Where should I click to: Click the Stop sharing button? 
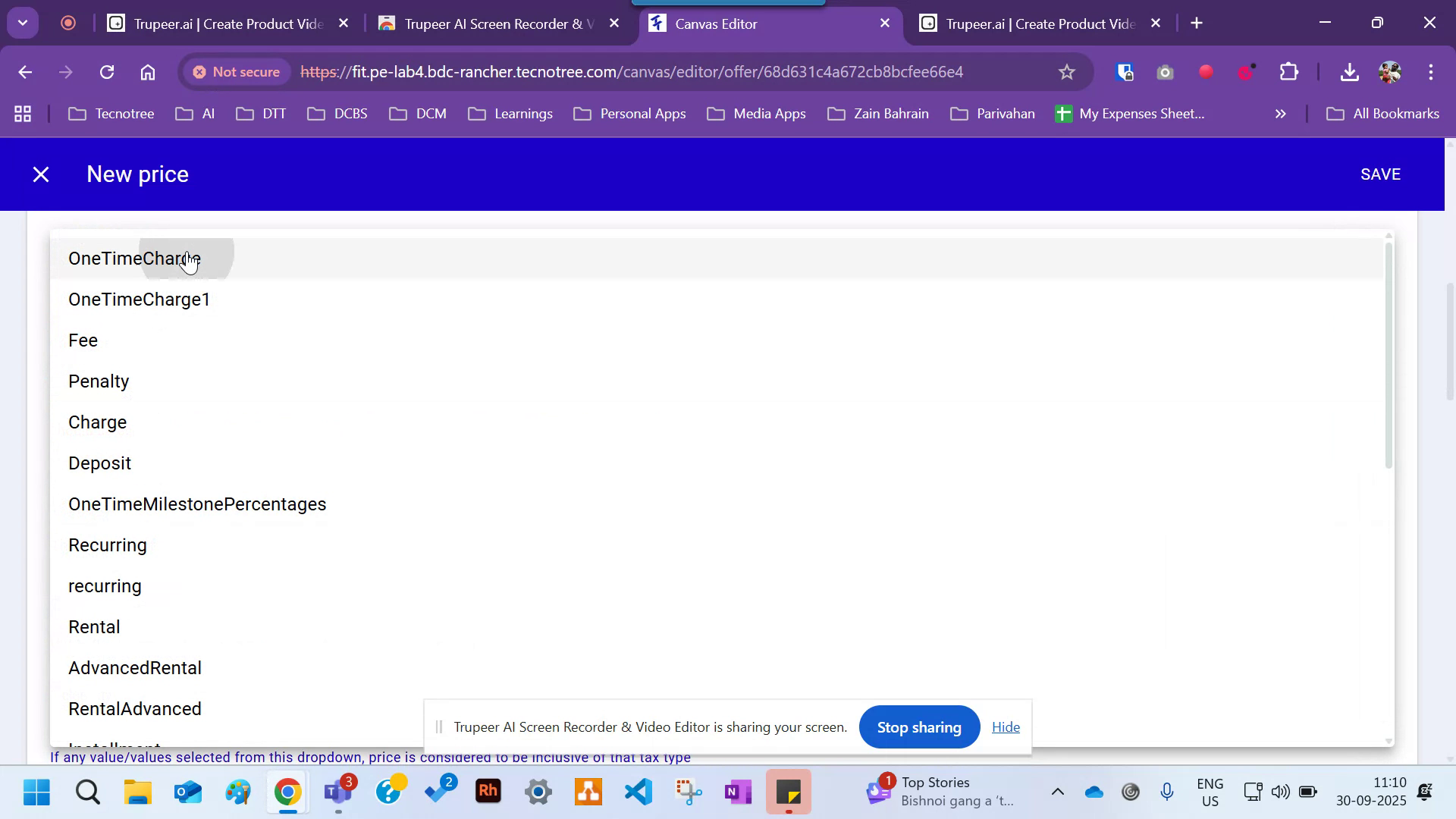[x=918, y=726]
